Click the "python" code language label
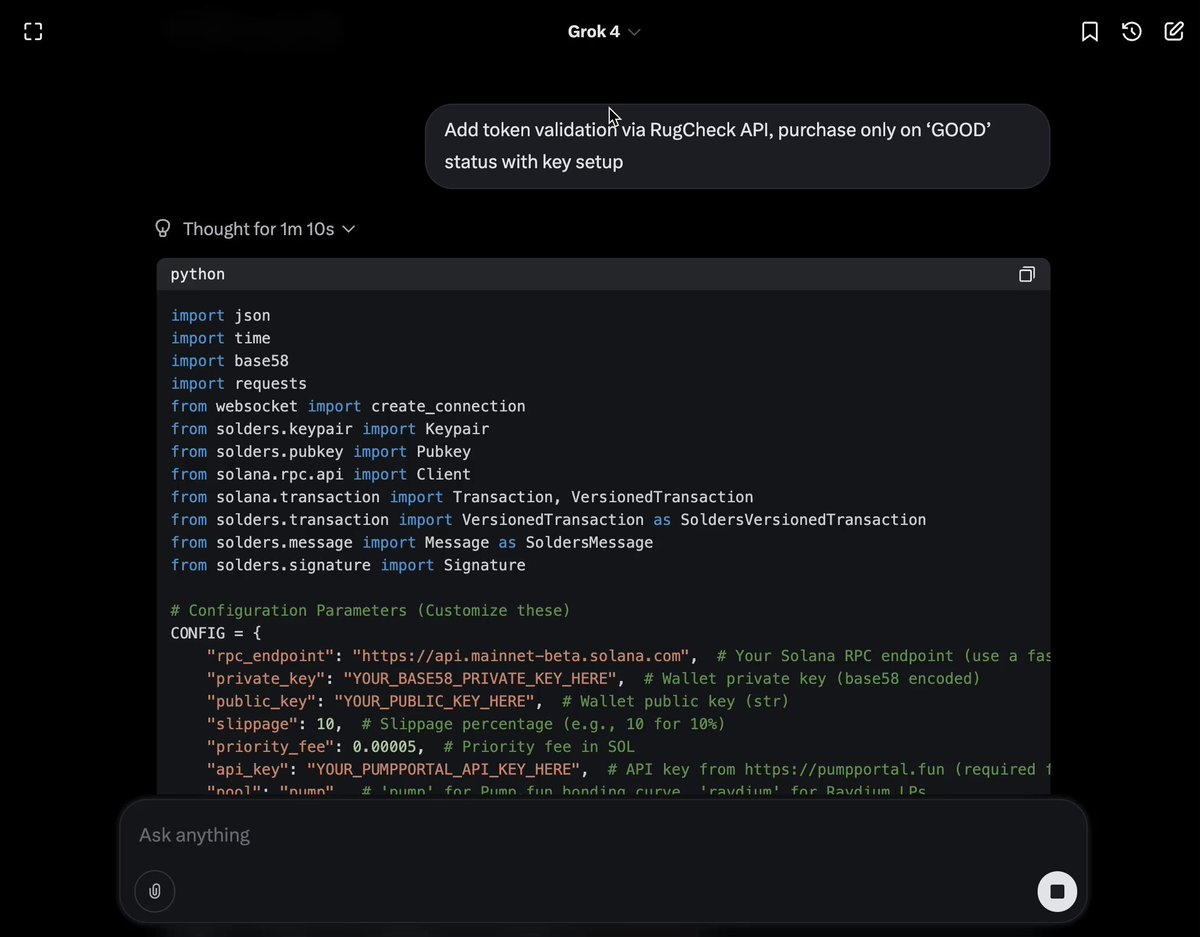This screenshot has height=937, width=1200. coord(198,274)
